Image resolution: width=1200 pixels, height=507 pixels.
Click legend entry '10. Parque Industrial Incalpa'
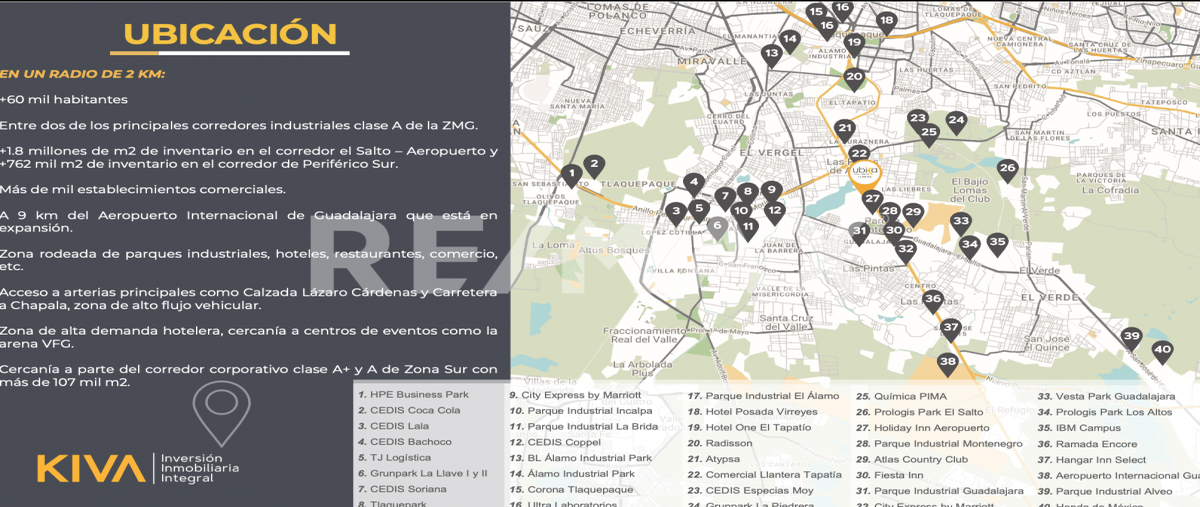(580, 411)
